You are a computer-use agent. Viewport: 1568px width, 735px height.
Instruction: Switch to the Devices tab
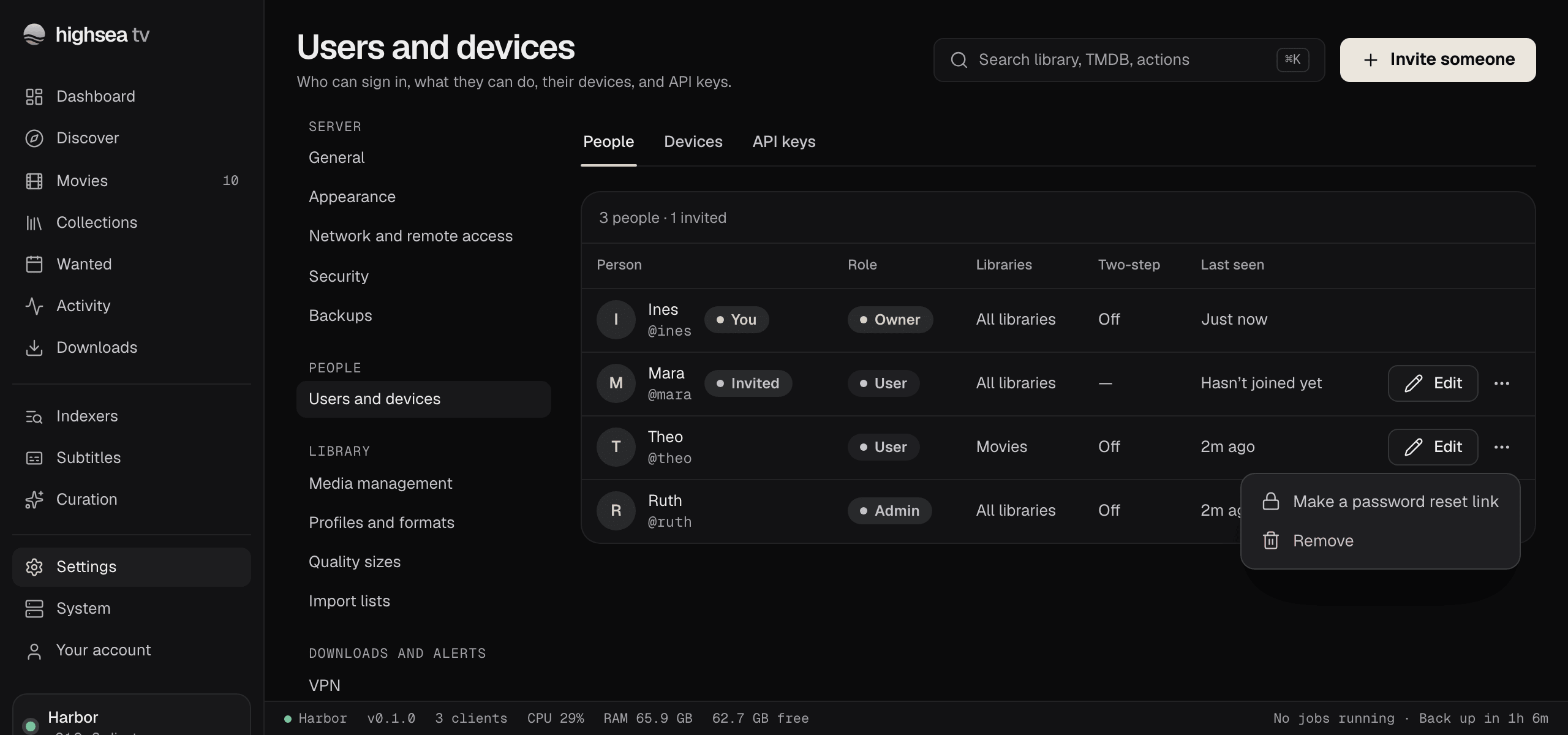pyautogui.click(x=693, y=142)
